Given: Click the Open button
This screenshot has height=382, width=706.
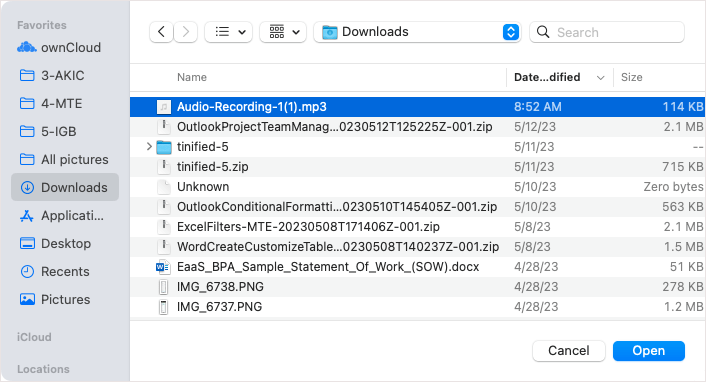Looking at the screenshot, I should 649,351.
